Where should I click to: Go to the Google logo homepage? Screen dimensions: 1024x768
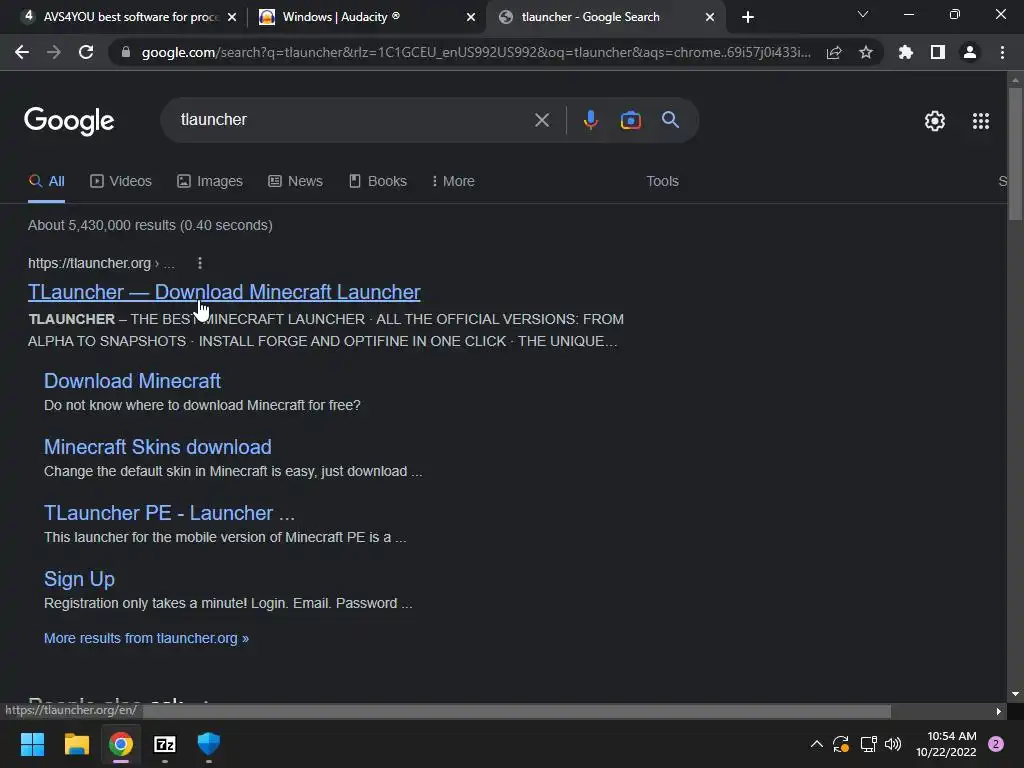69,121
